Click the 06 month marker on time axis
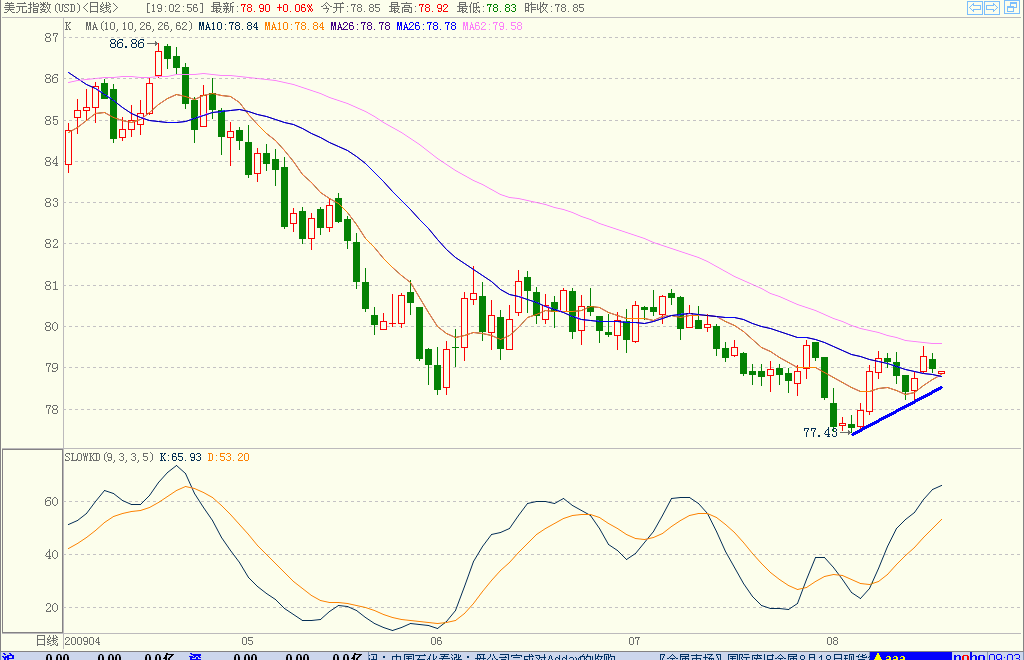Image resolution: width=1024 pixels, height=660 pixels. [x=436, y=641]
